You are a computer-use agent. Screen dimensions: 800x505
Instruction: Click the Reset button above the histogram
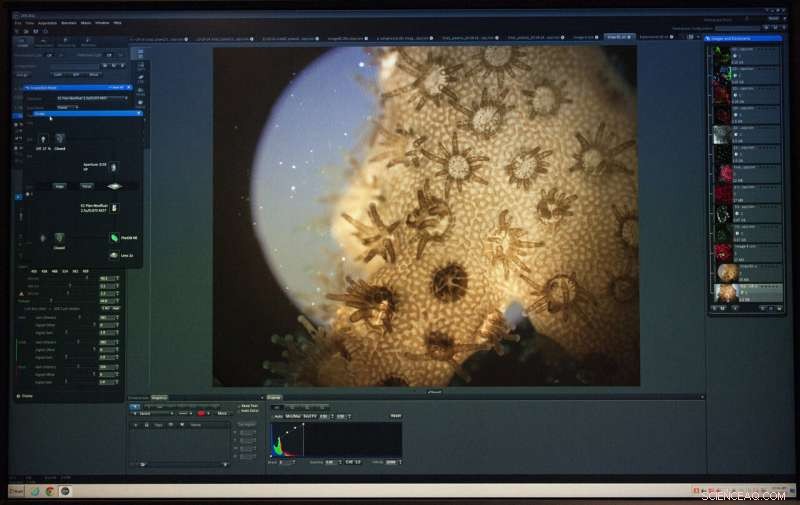click(x=396, y=415)
